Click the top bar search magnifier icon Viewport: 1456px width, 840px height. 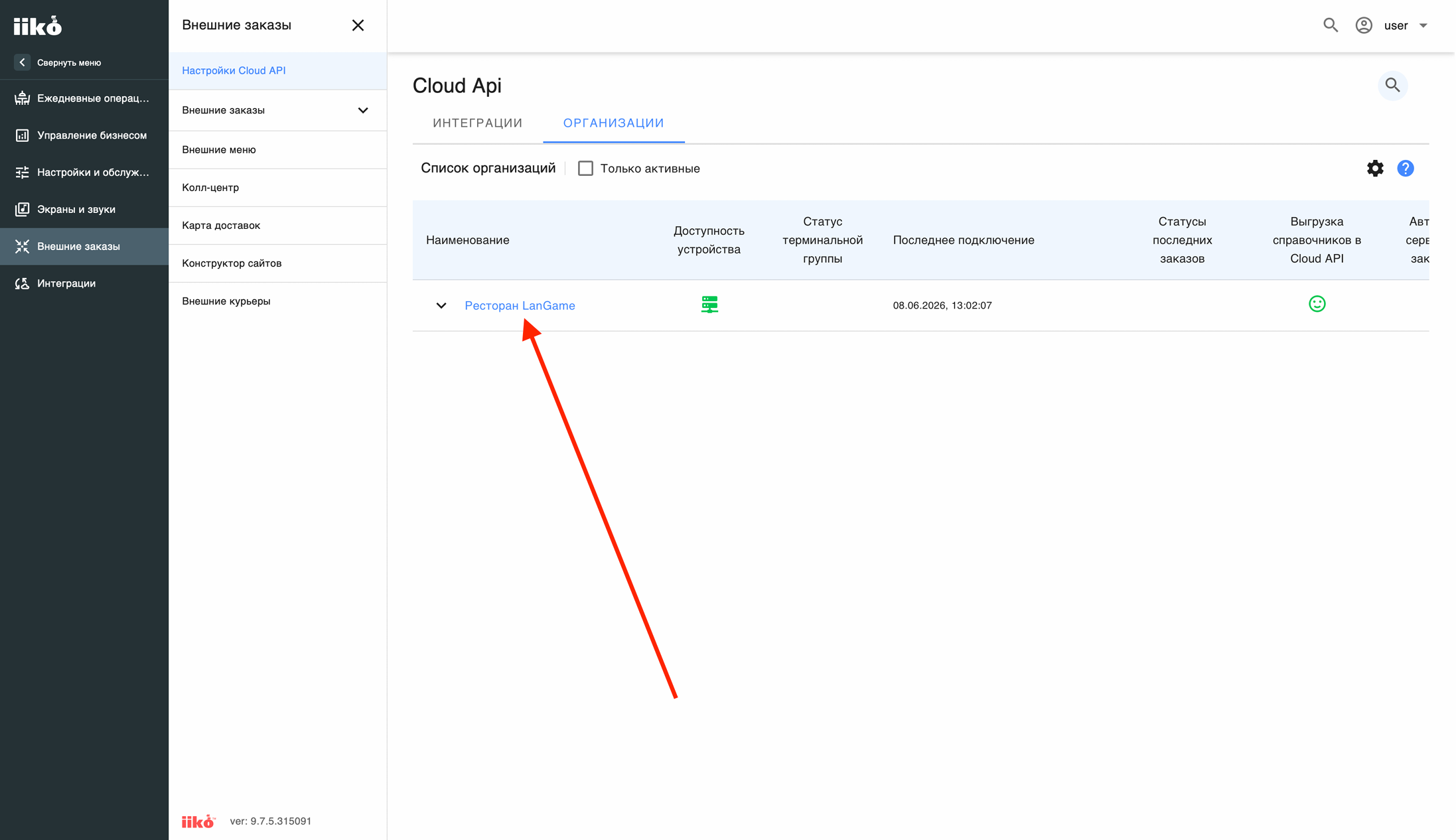click(1330, 25)
